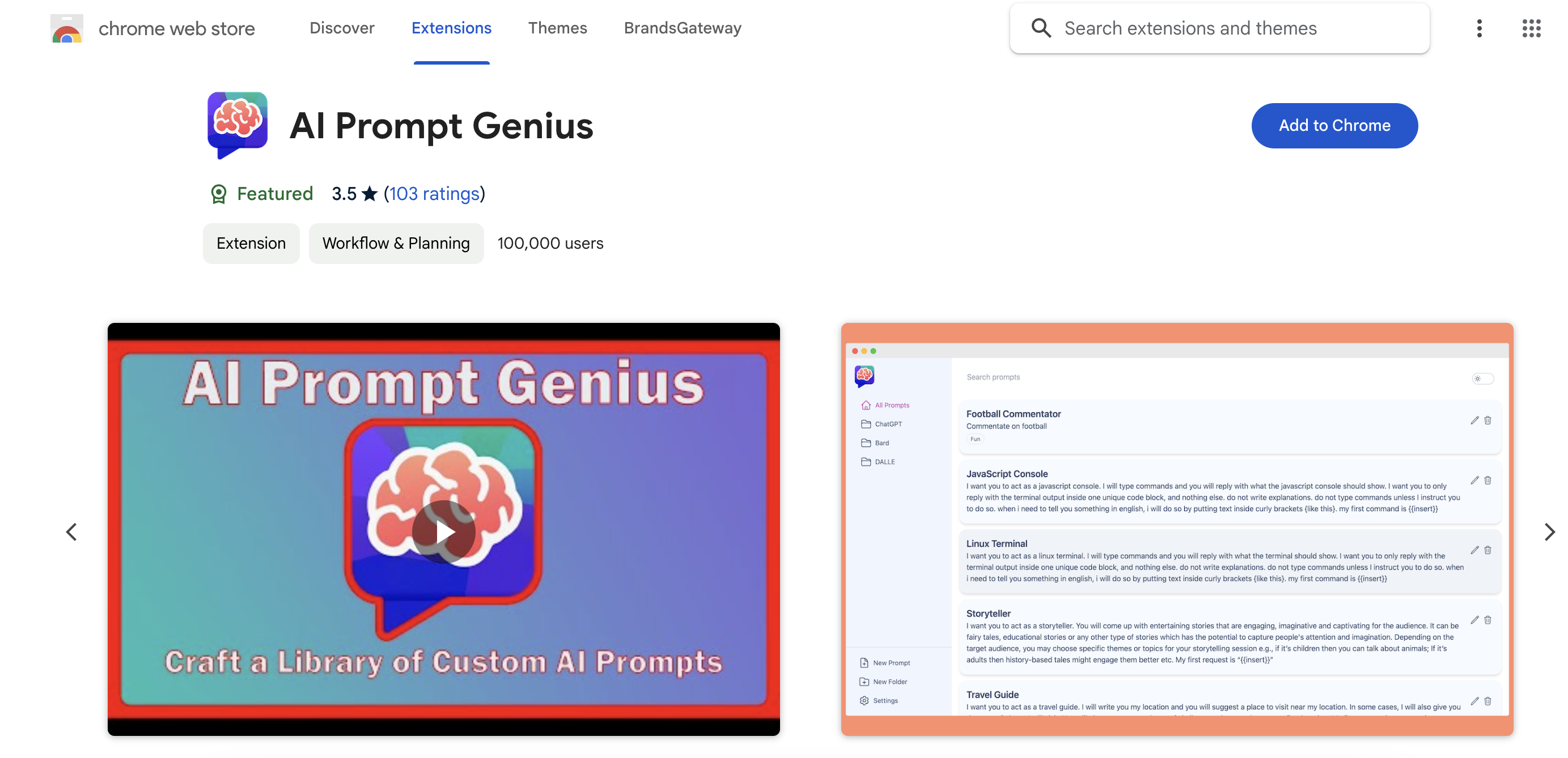
Task: Click the New Prompt icon
Action: tap(864, 662)
